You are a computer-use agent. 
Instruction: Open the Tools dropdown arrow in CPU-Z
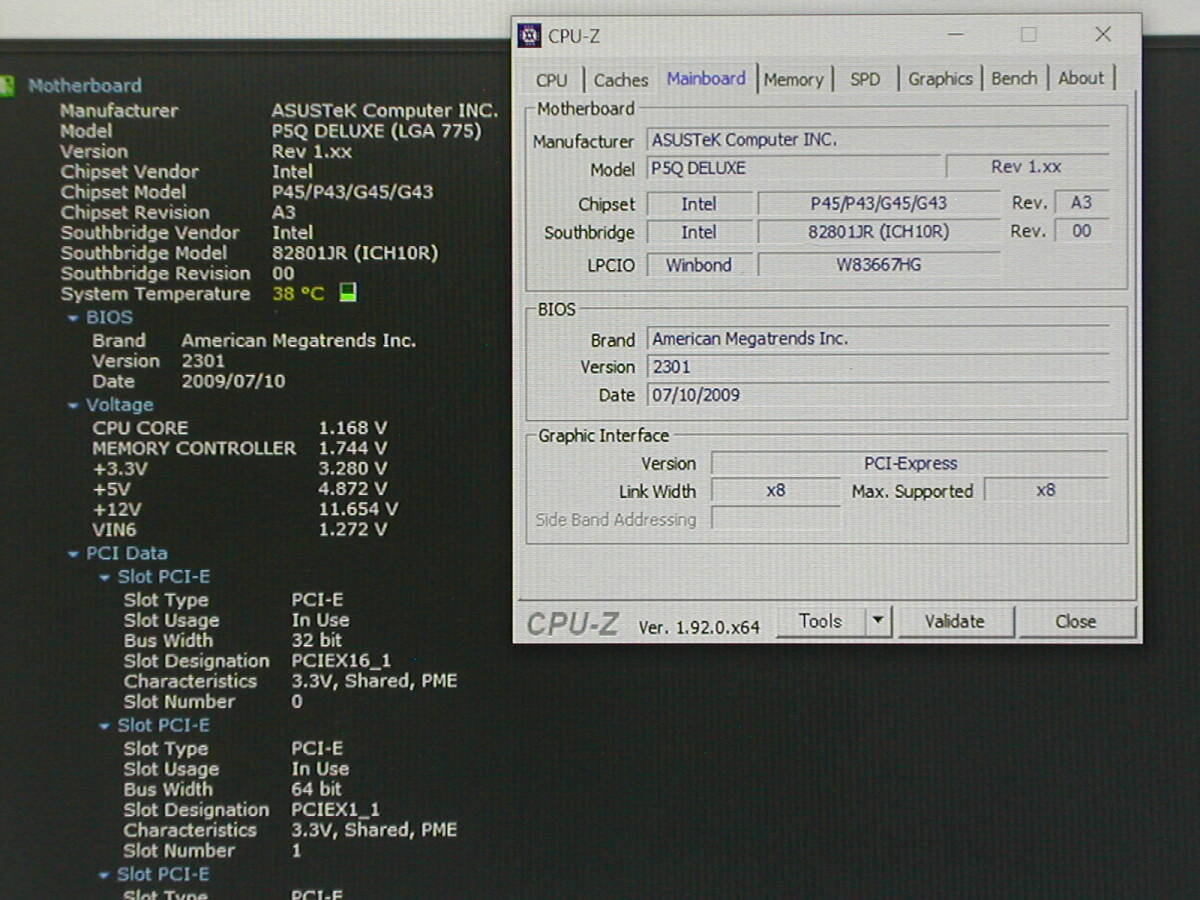click(x=877, y=621)
